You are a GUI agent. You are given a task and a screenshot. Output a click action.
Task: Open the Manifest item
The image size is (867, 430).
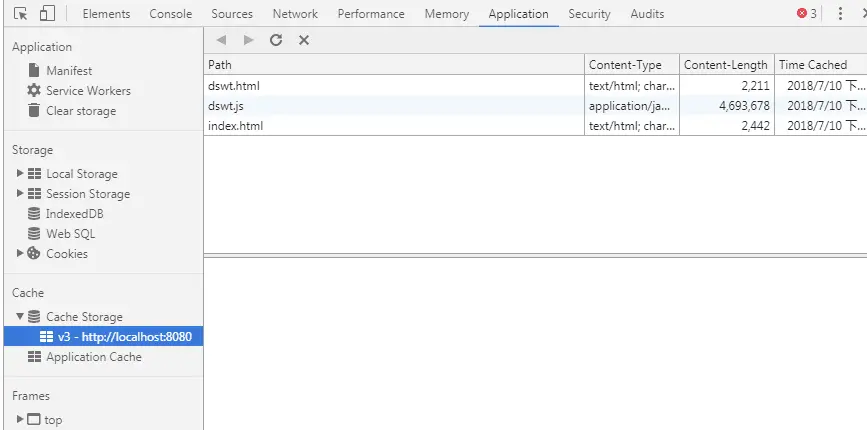click(x=69, y=71)
